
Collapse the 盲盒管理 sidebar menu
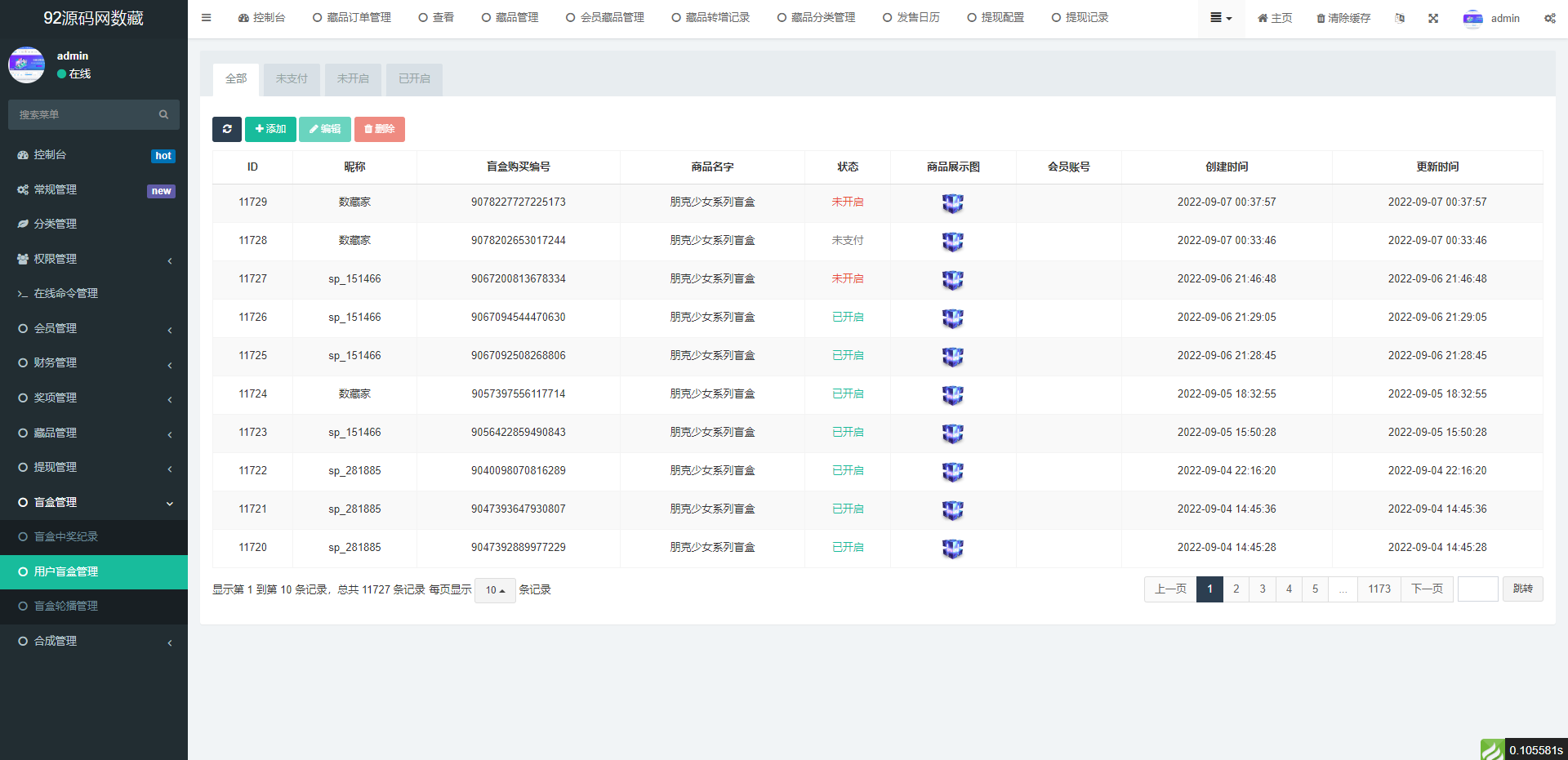click(94, 502)
